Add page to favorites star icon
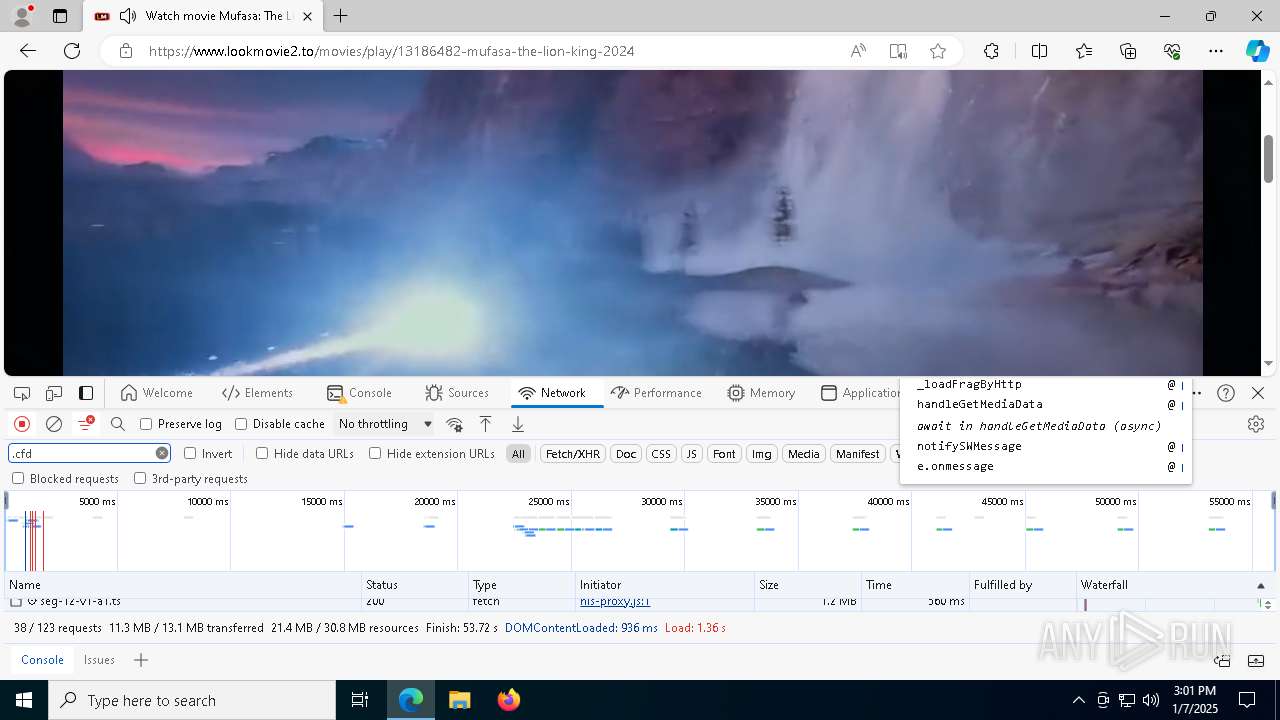Viewport: 1280px width, 720px height. 938,51
